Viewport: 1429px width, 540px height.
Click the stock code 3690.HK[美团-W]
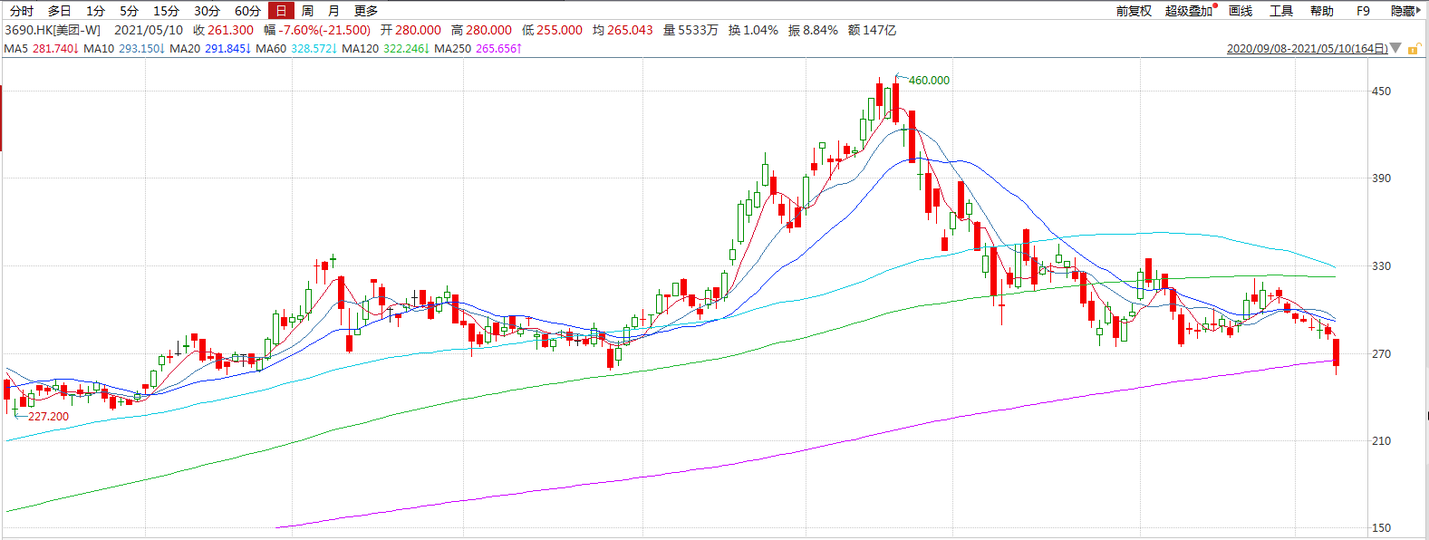[53, 30]
